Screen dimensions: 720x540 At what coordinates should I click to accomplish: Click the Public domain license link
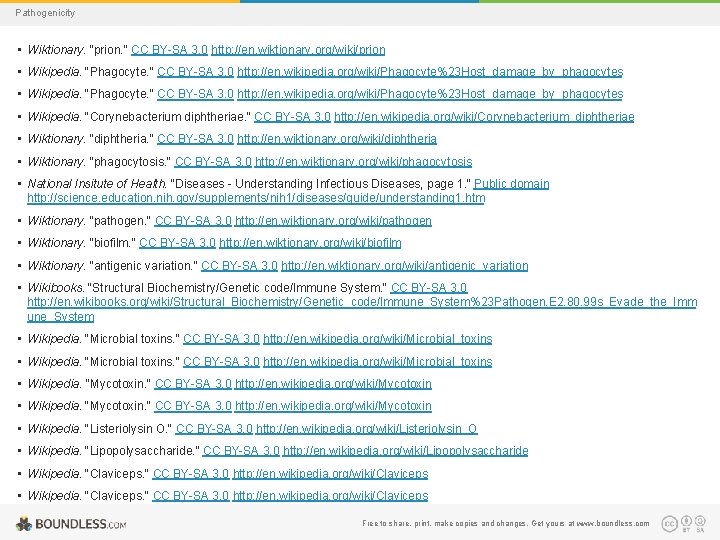(512, 184)
